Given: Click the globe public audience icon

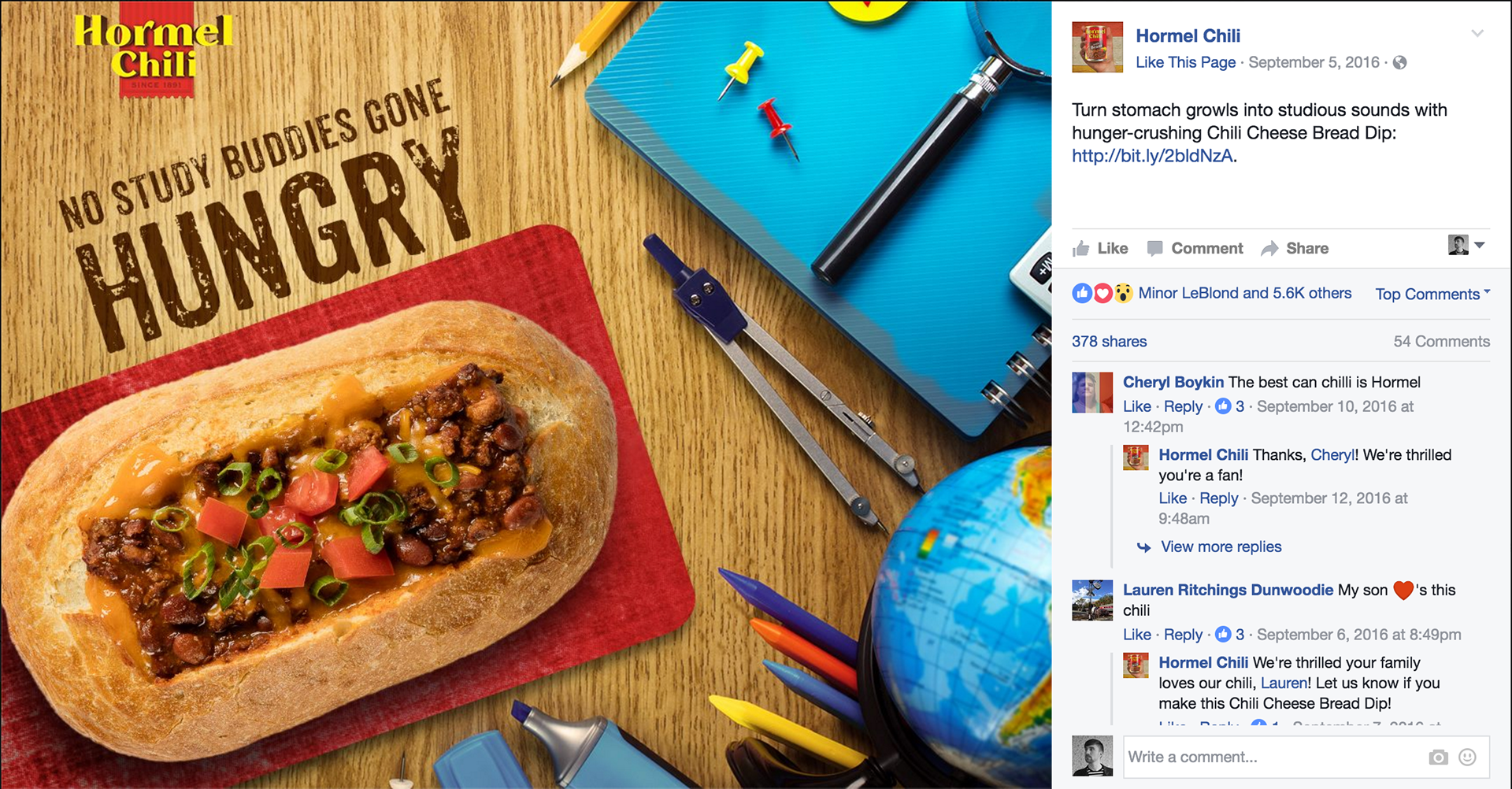Looking at the screenshot, I should coord(1399,63).
